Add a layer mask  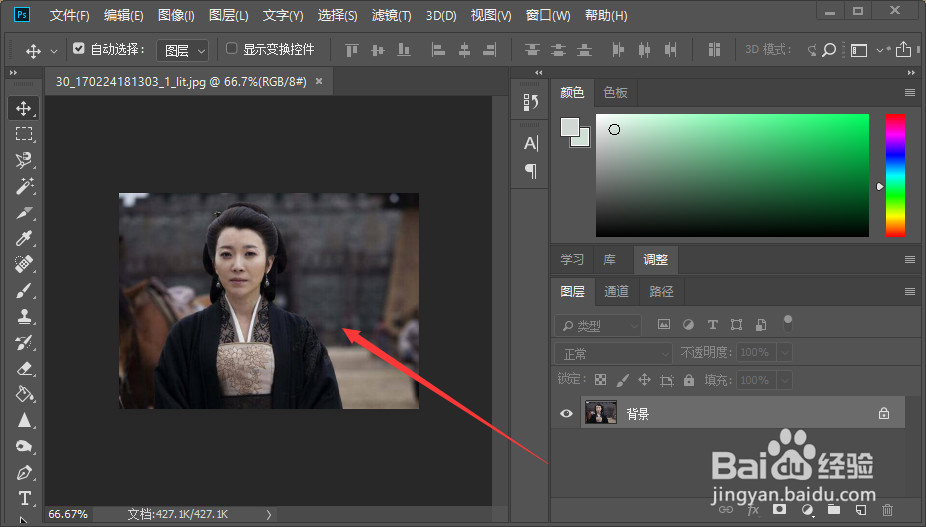(780, 509)
